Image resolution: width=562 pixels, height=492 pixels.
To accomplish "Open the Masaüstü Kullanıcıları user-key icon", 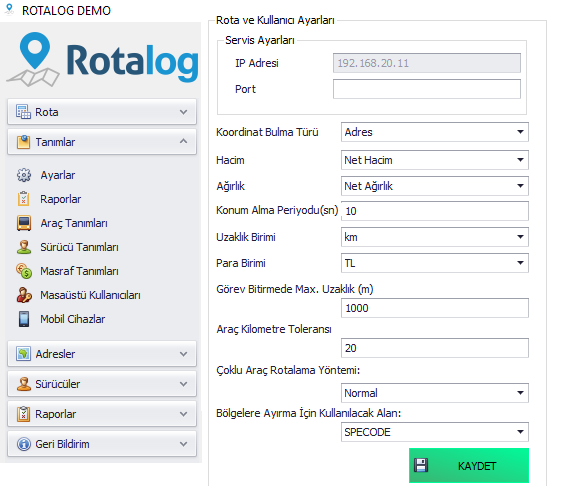I will (x=24, y=295).
